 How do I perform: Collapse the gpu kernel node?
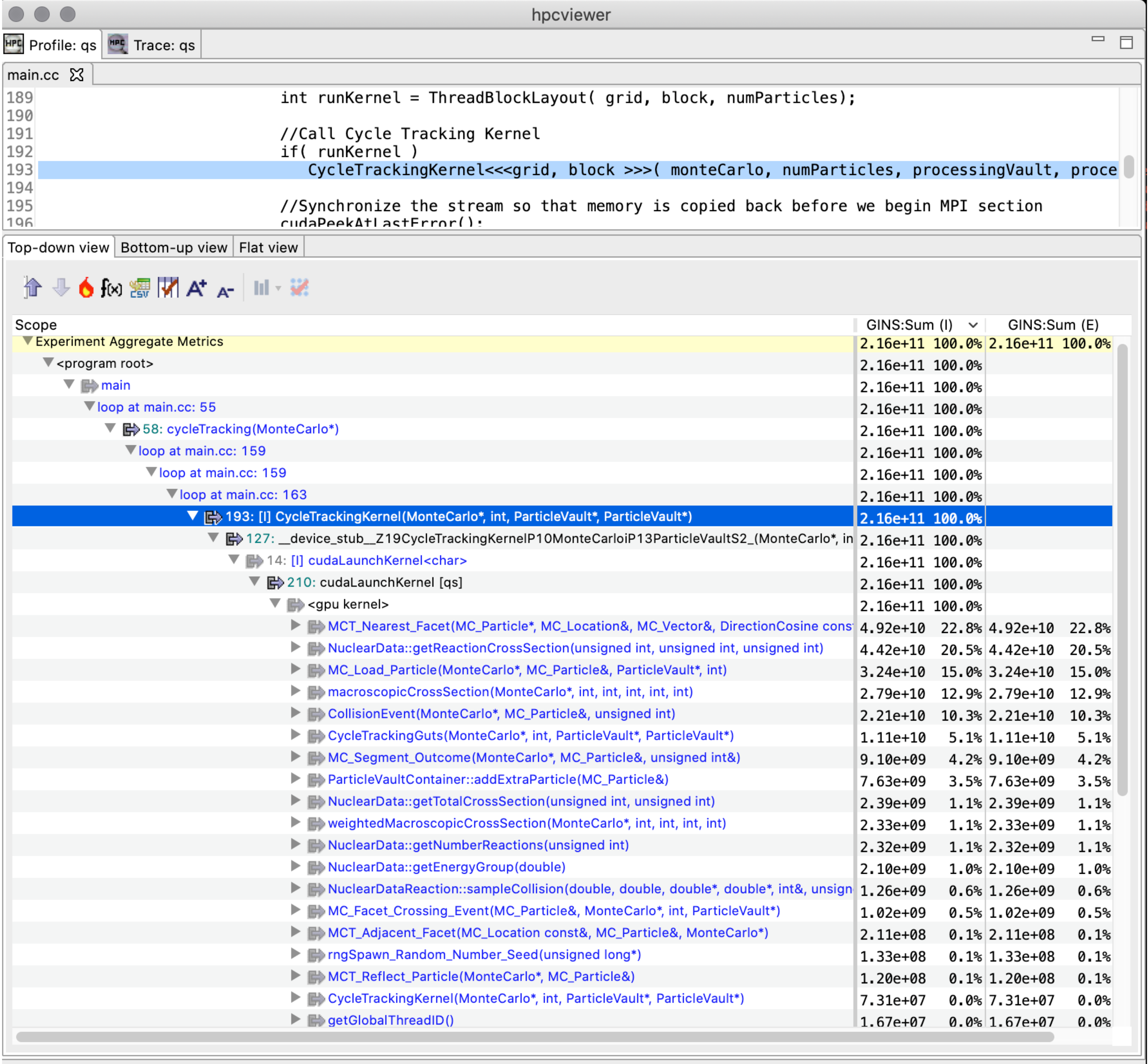pyautogui.click(x=275, y=603)
